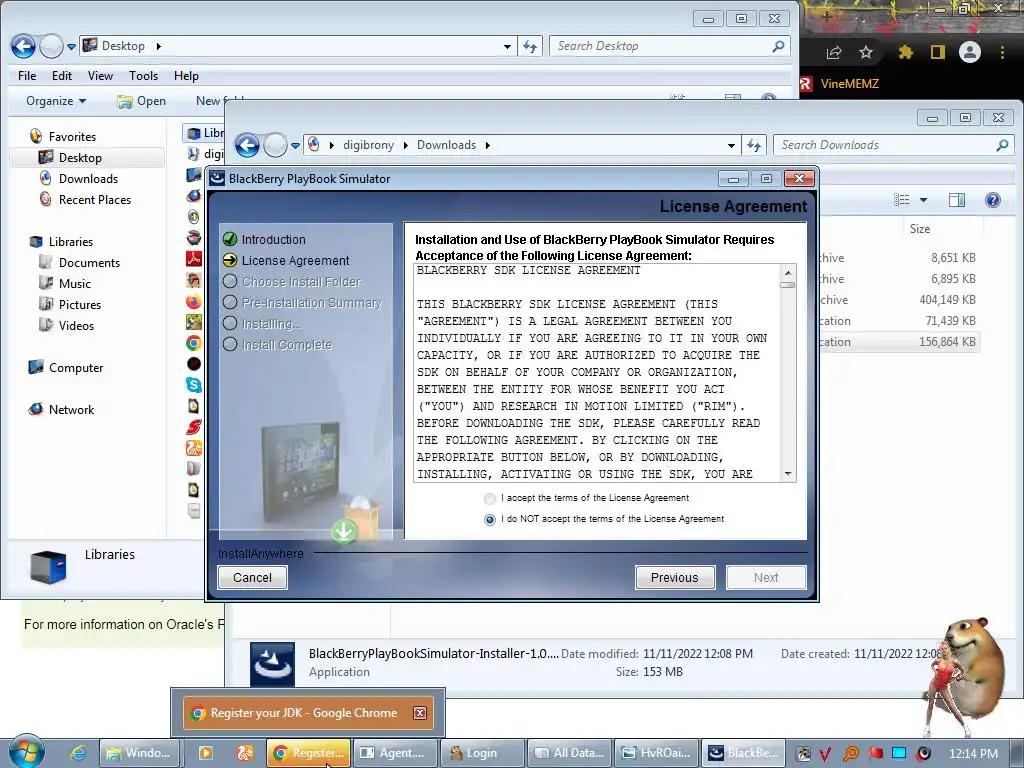Open the Chrome extensions puzzle icon
This screenshot has width=1024, height=768.
pos(905,52)
